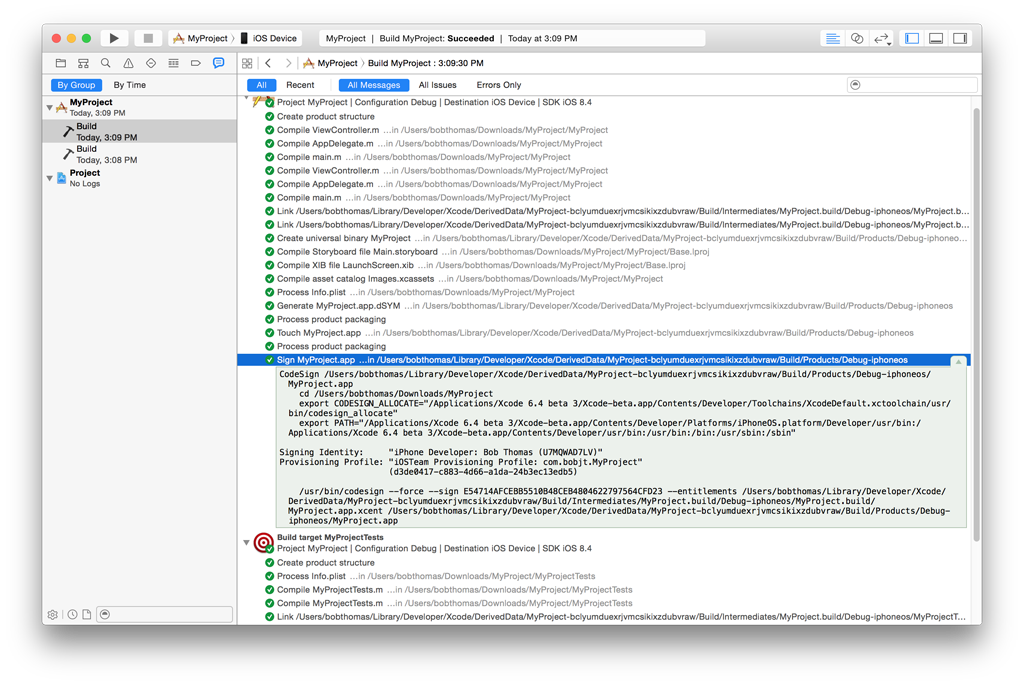The width and height of the screenshot is (1024, 685).
Task: Open the Issue navigator warning icon
Action: pyautogui.click(x=128, y=63)
